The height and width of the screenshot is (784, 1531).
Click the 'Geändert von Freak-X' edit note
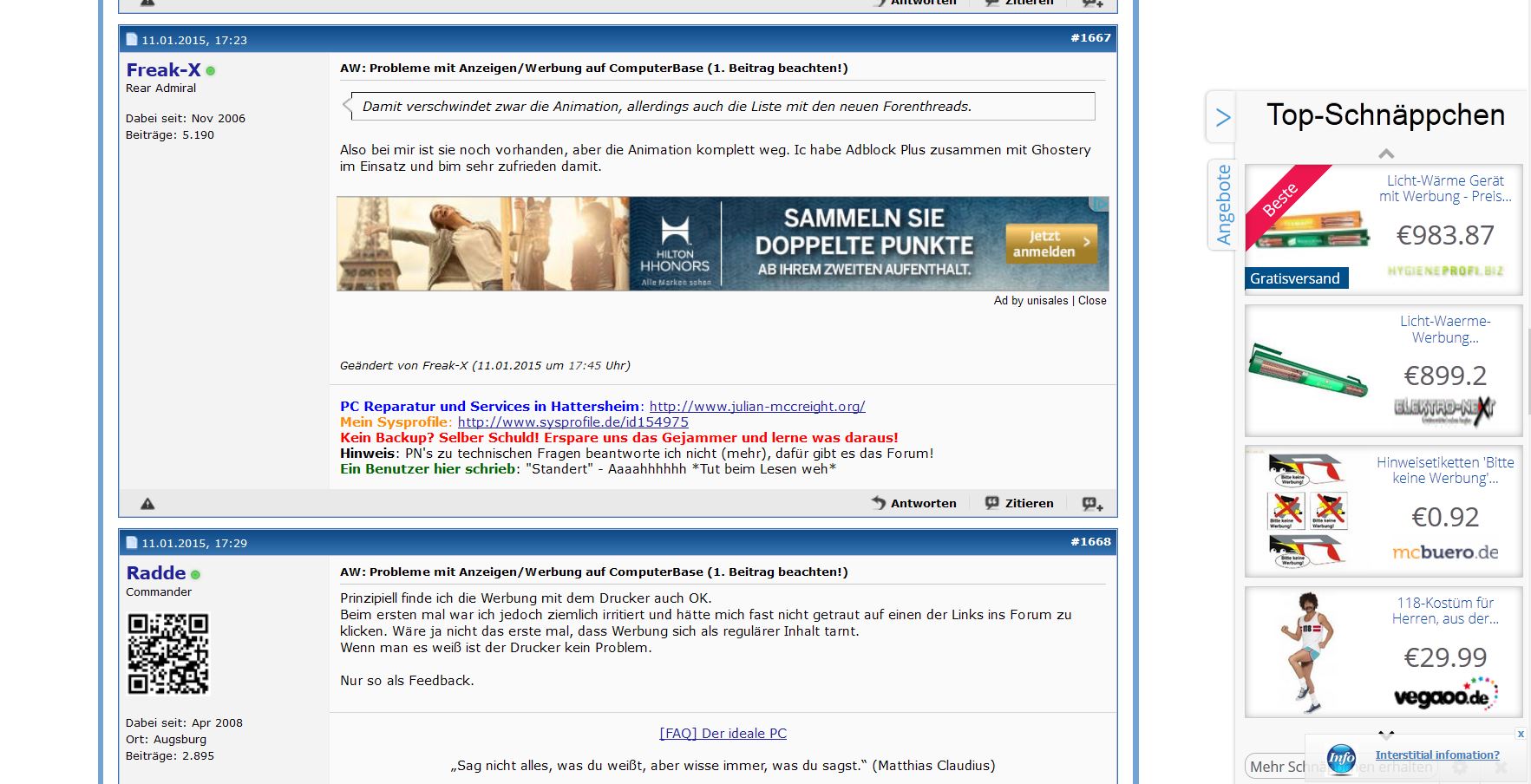[485, 366]
